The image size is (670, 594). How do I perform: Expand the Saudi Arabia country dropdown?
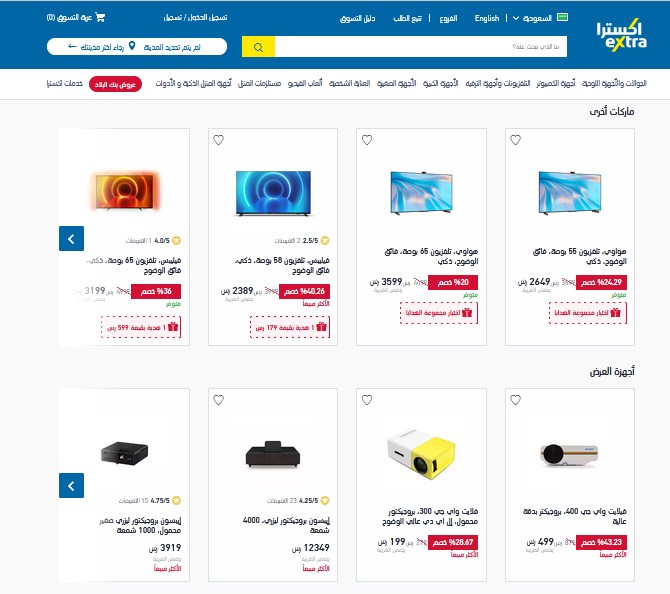point(532,18)
